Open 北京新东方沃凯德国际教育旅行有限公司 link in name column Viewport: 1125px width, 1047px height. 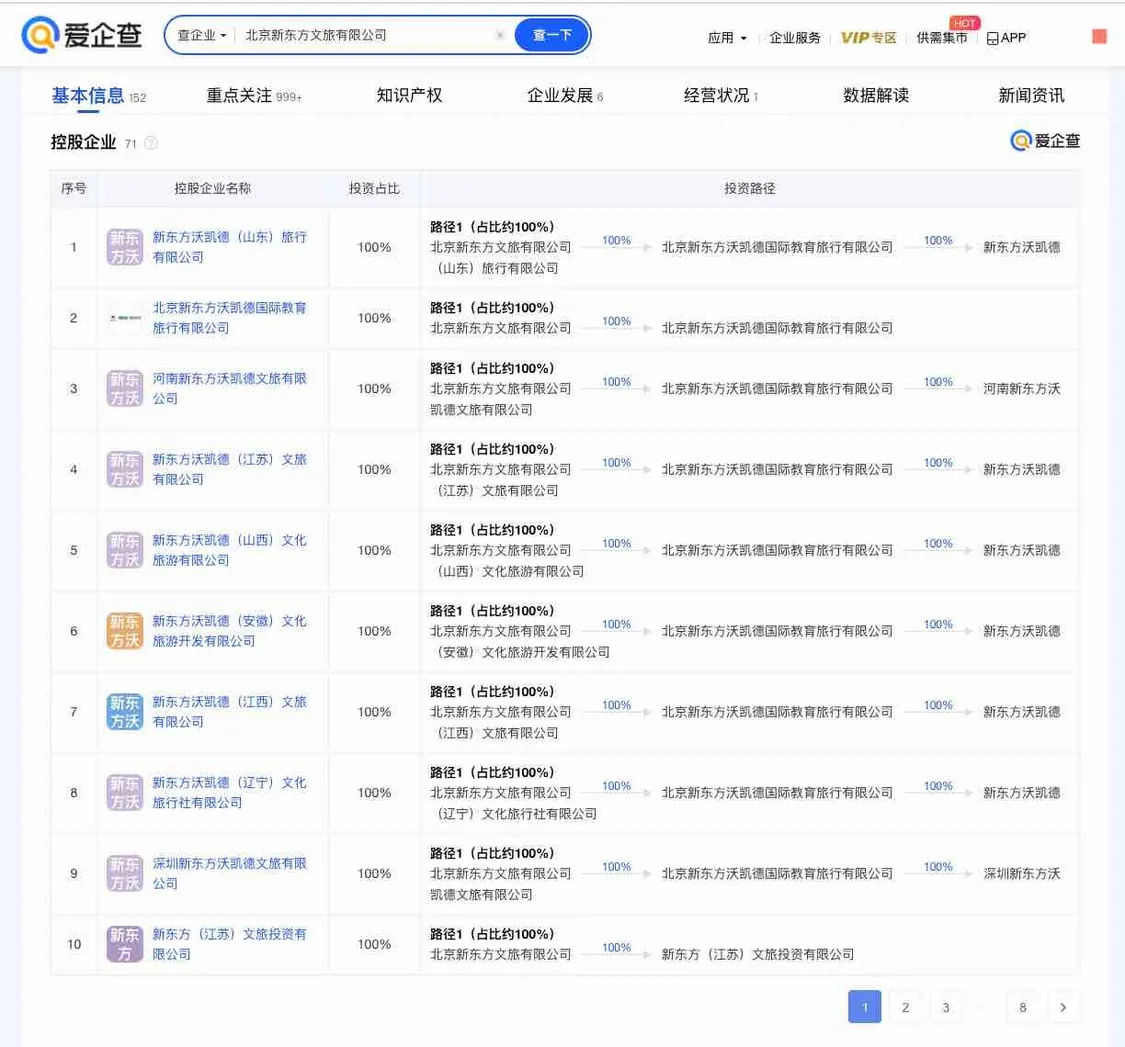pos(230,317)
